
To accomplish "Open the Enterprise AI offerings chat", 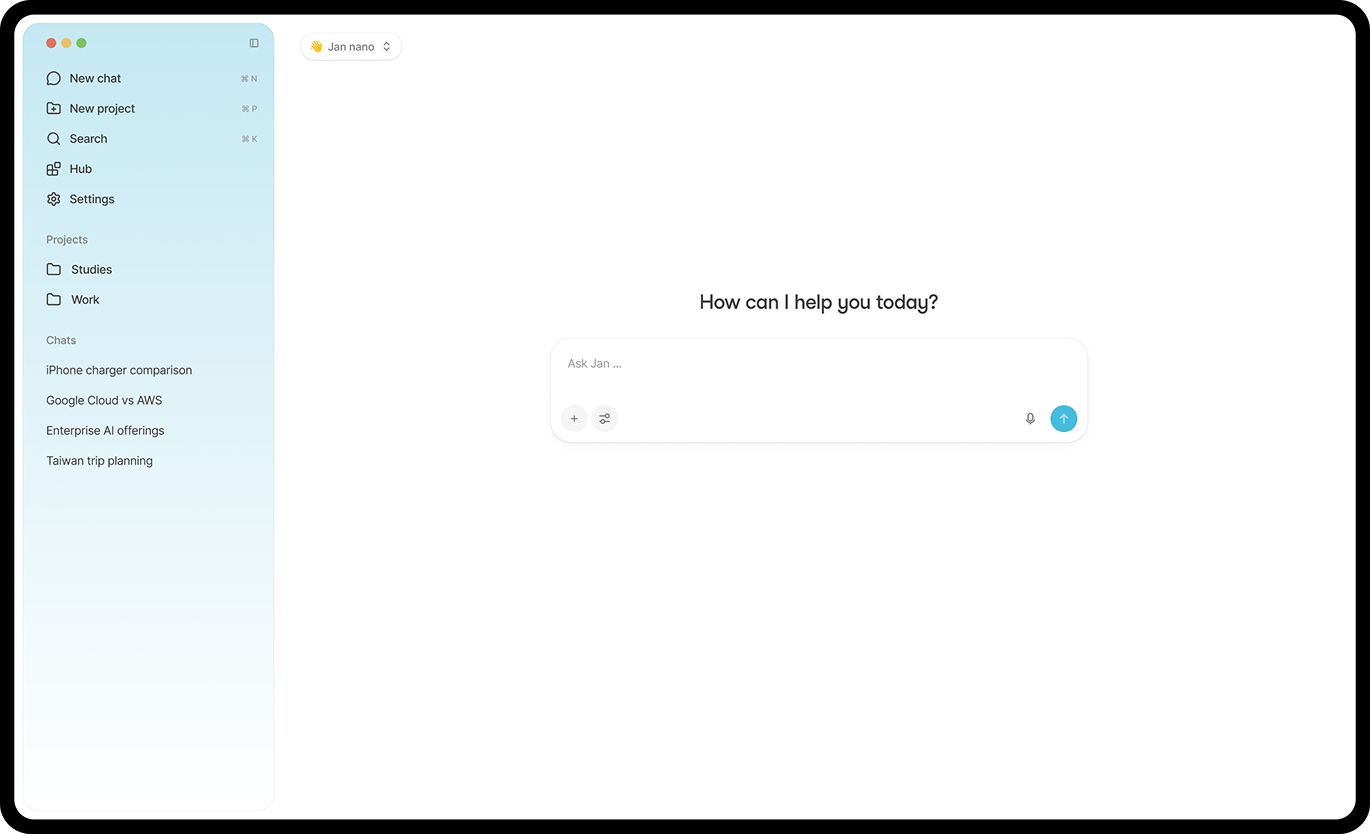I will pos(105,430).
